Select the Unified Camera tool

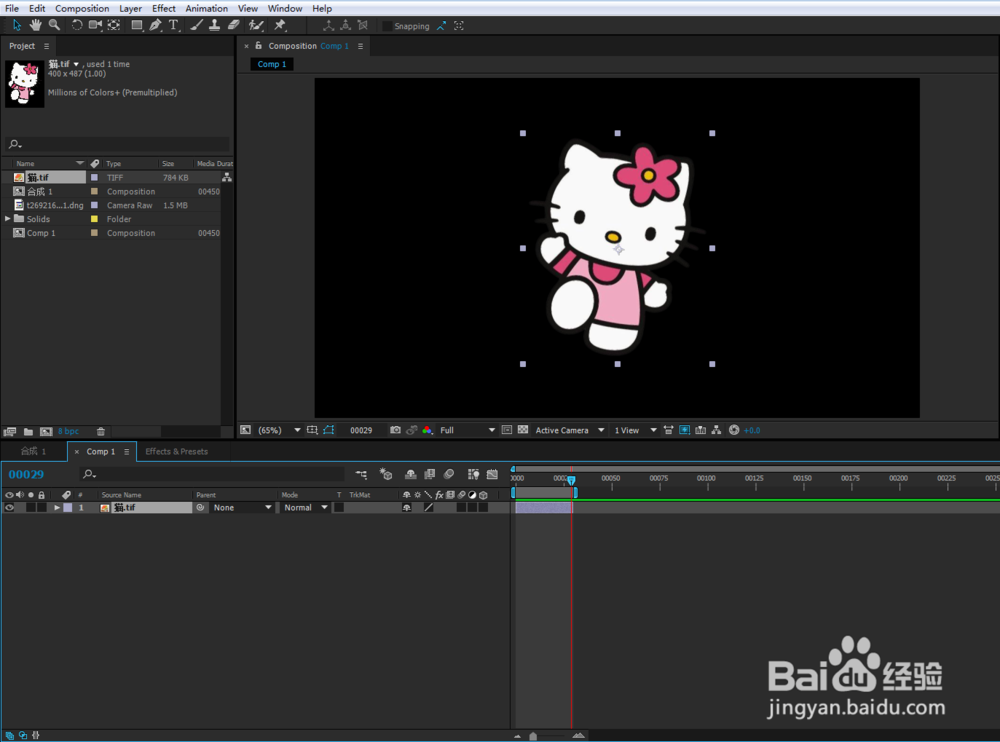[95, 25]
